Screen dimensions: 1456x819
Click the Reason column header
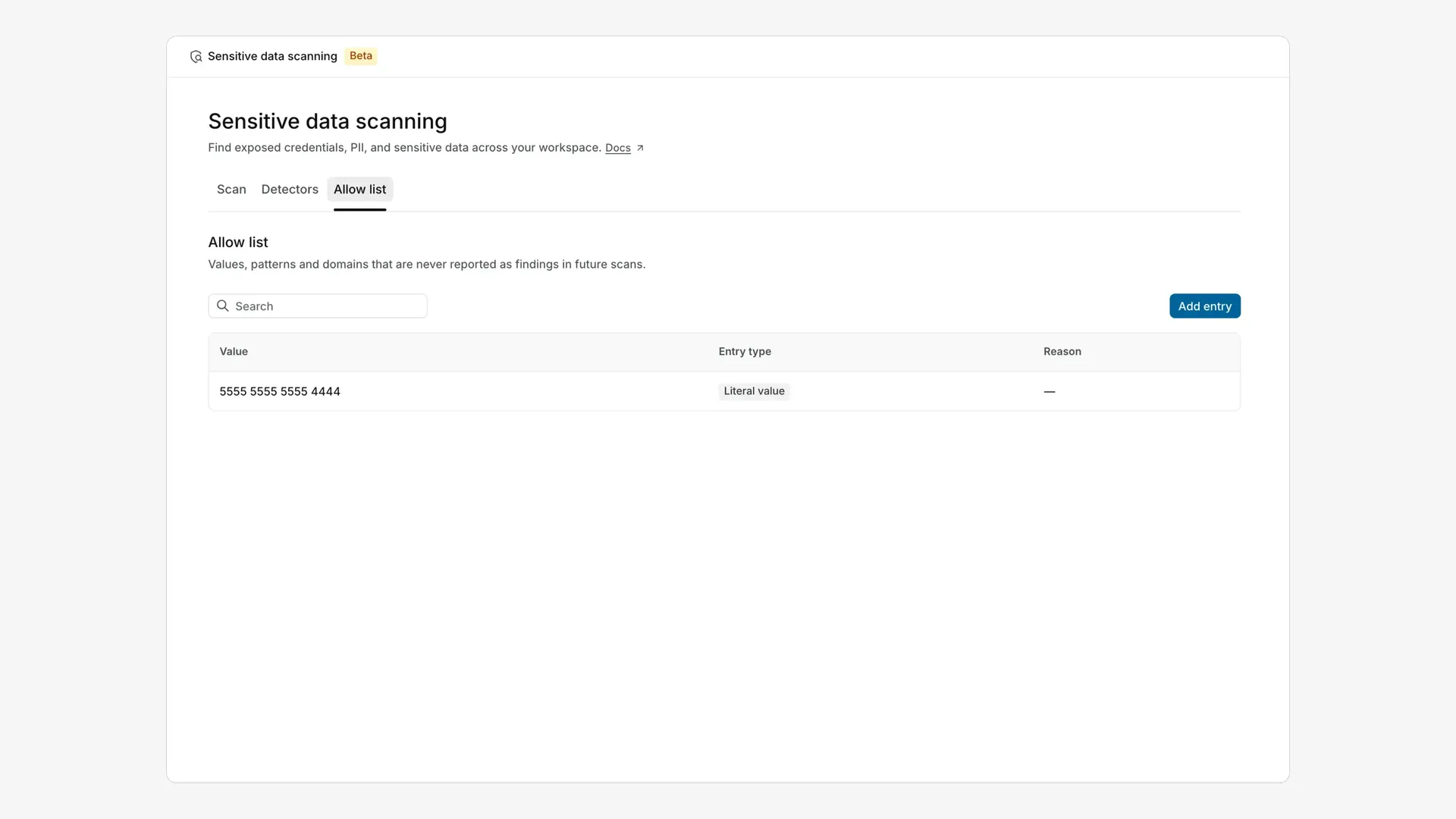tap(1062, 351)
